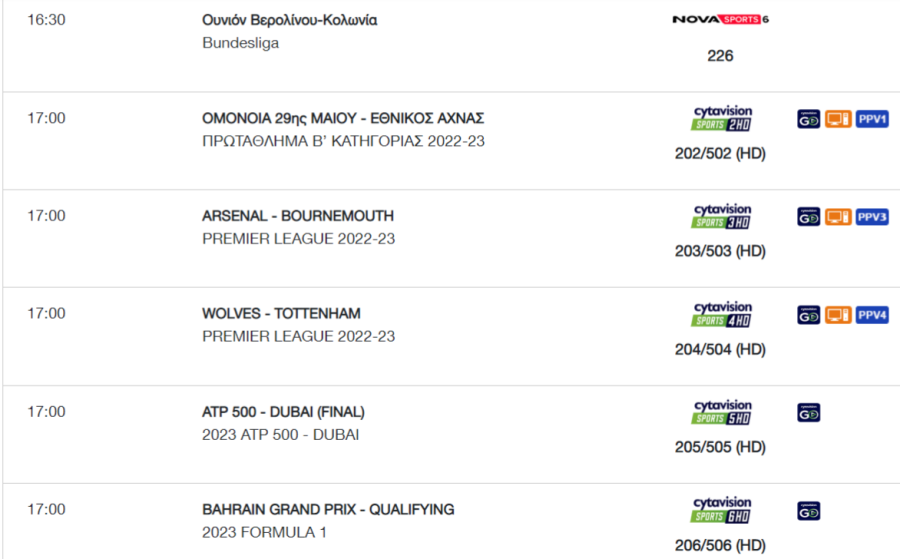Image resolution: width=900 pixels, height=559 pixels.
Task: Open the Ουνιόν Βερολίνου-Κολωνία event
Action: 289,20
